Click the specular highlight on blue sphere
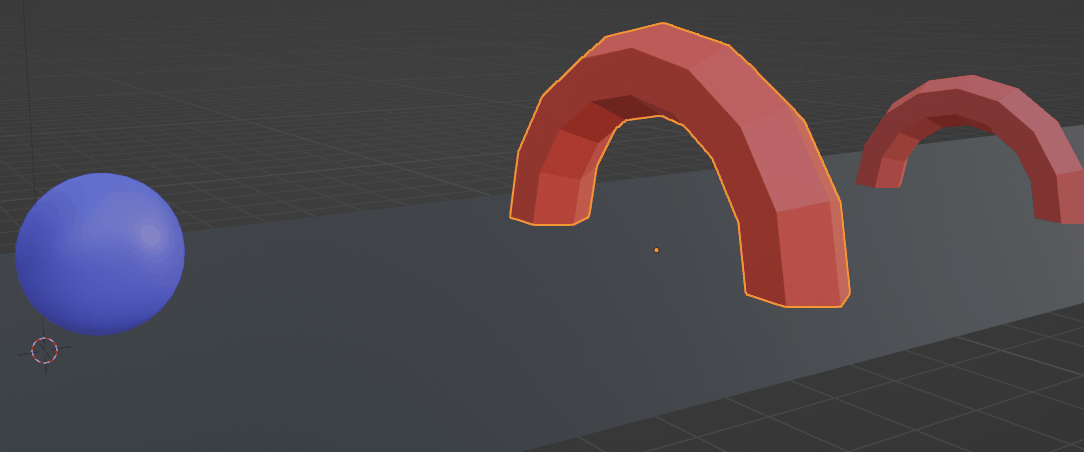This screenshot has width=1084, height=452. (x=150, y=235)
